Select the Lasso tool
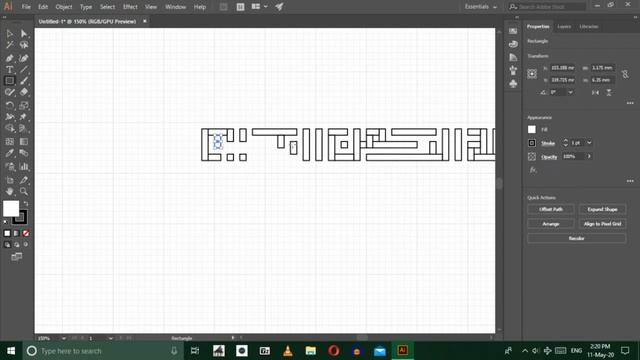This screenshot has height=360, width=640. tap(24, 45)
